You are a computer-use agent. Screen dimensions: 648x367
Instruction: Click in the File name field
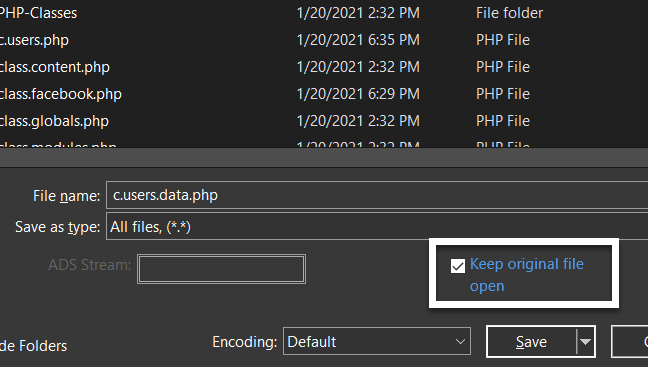(376, 195)
